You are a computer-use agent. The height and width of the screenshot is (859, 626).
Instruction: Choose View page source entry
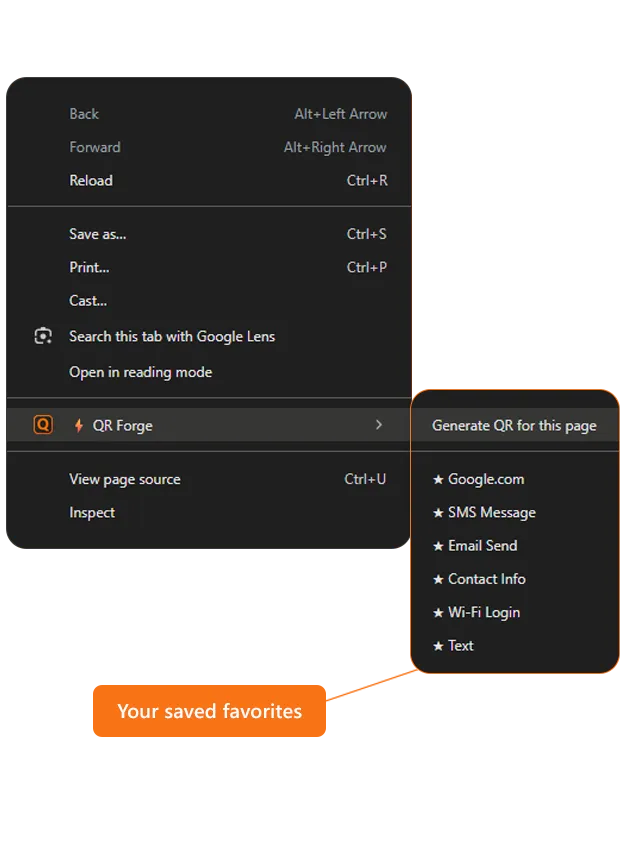coord(209,479)
